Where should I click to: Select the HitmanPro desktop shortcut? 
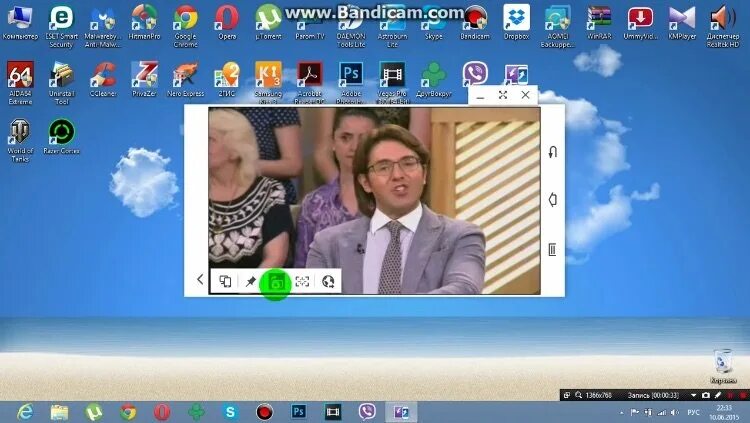point(144,23)
